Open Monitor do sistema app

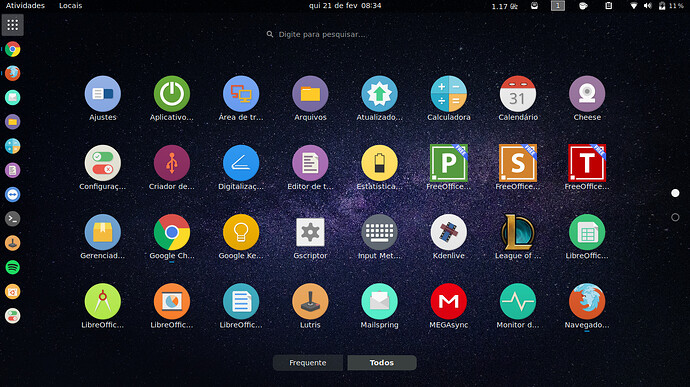518,301
